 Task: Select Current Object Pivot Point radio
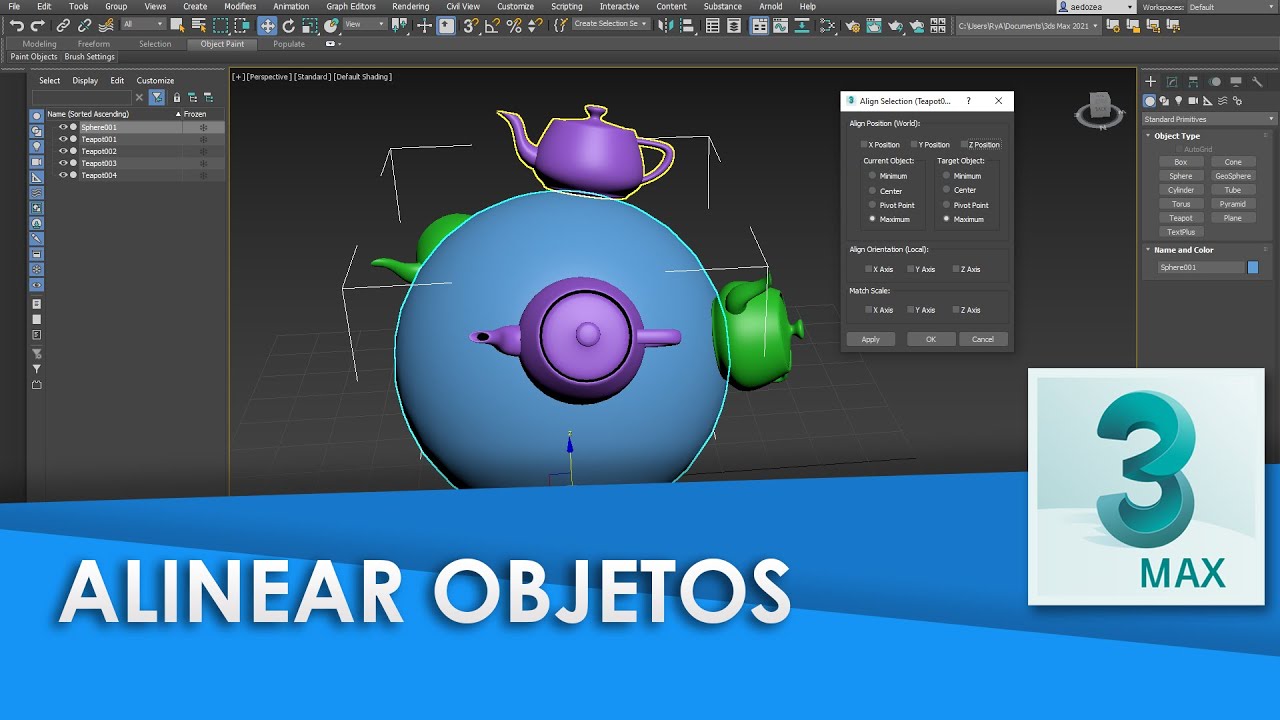point(892,205)
